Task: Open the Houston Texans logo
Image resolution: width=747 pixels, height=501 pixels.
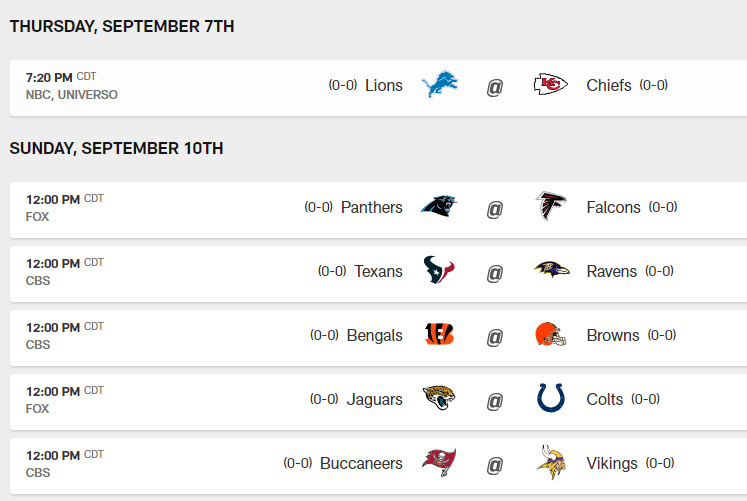Action: tap(439, 271)
